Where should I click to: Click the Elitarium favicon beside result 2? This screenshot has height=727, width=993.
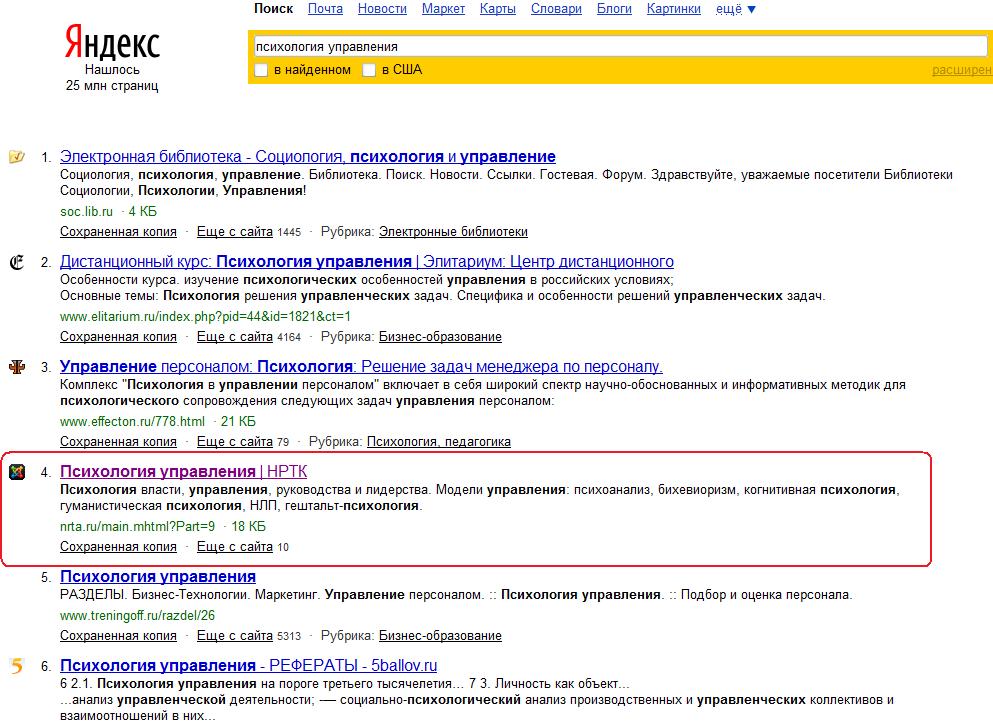click(16, 262)
